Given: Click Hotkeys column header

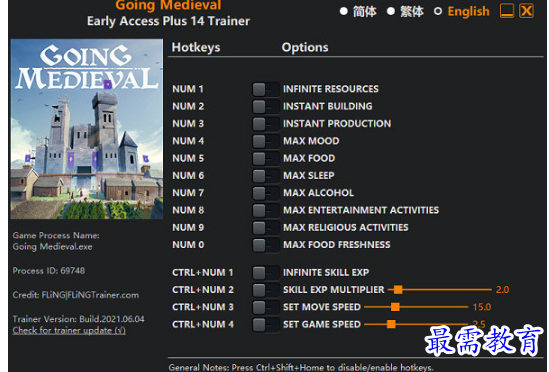Looking at the screenshot, I should [x=196, y=47].
